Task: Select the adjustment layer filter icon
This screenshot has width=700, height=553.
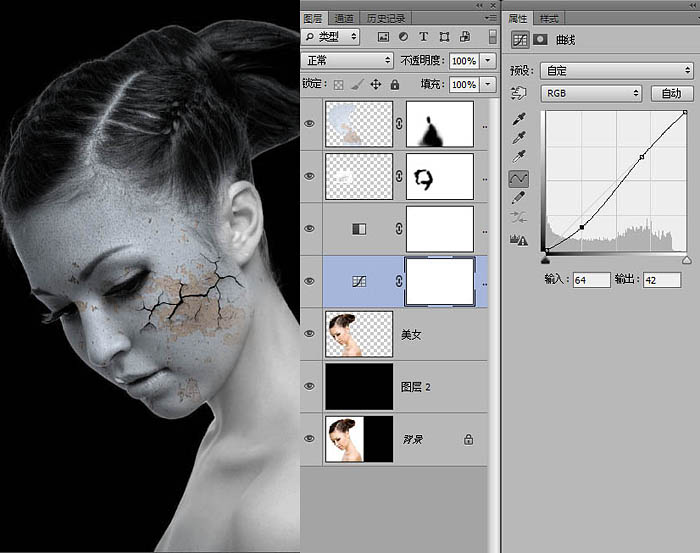Action: point(403,37)
